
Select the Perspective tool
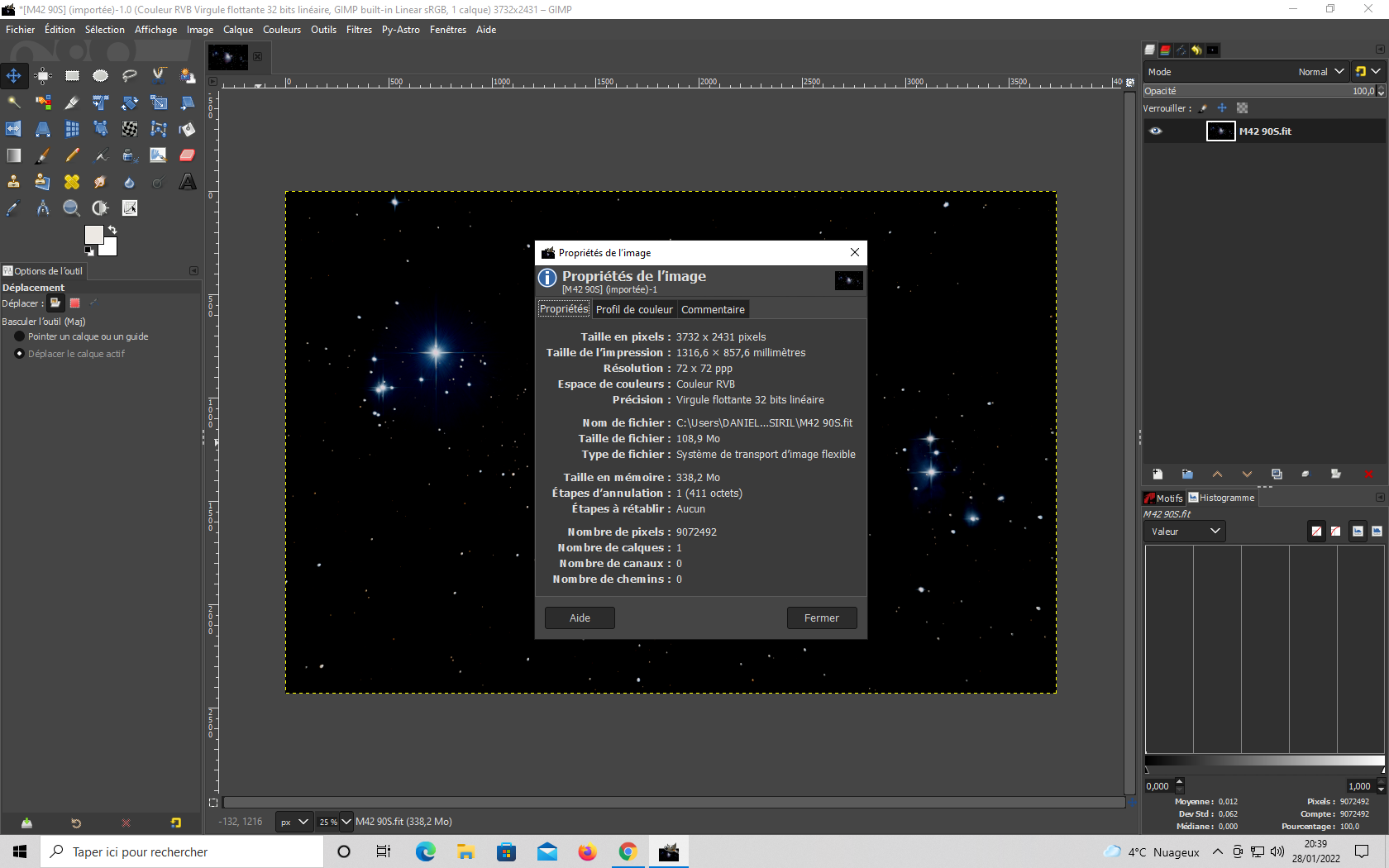click(x=43, y=129)
